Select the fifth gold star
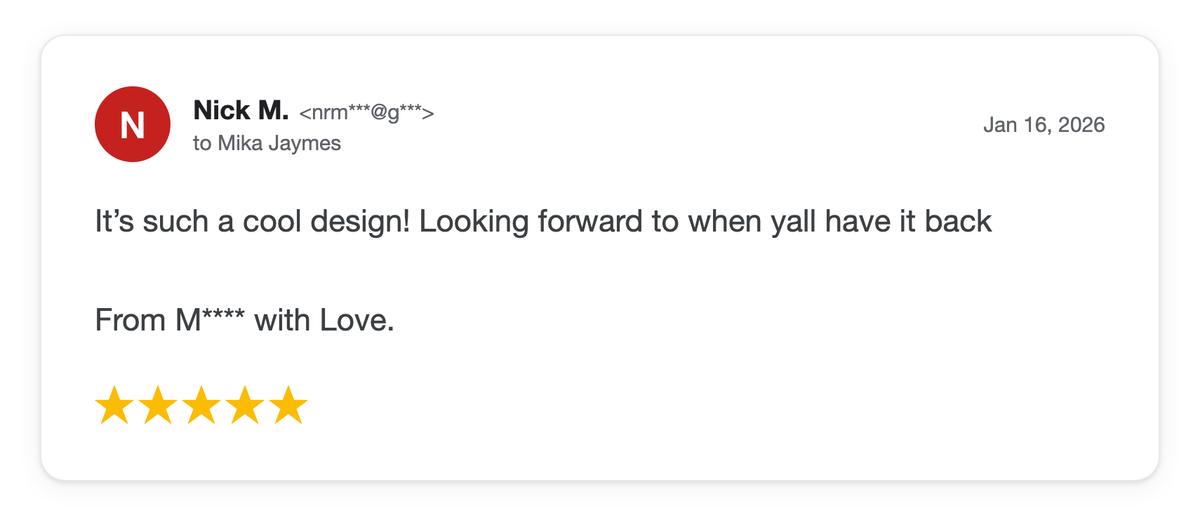The image size is (1200, 527). pyautogui.click(x=288, y=406)
